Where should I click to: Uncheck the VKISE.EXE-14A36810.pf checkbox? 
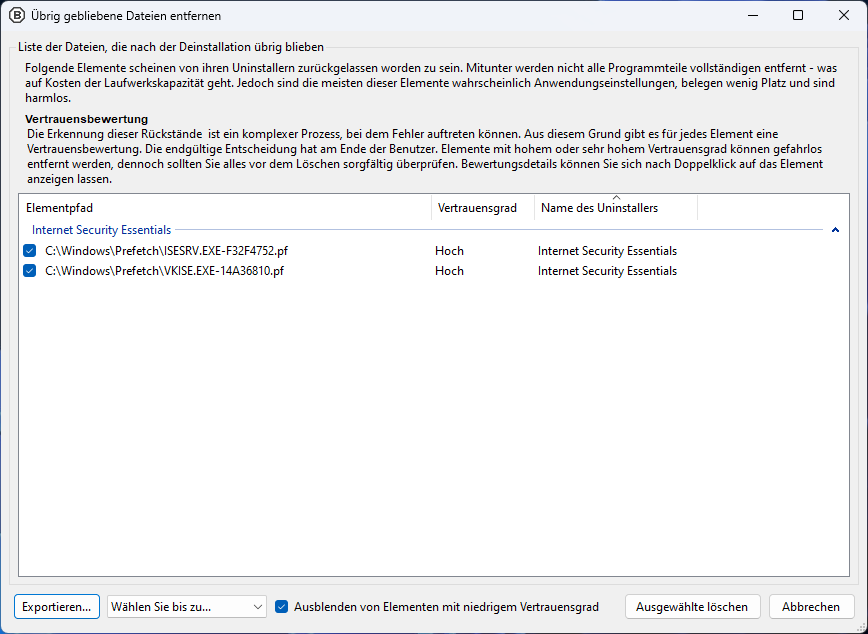coord(29,271)
